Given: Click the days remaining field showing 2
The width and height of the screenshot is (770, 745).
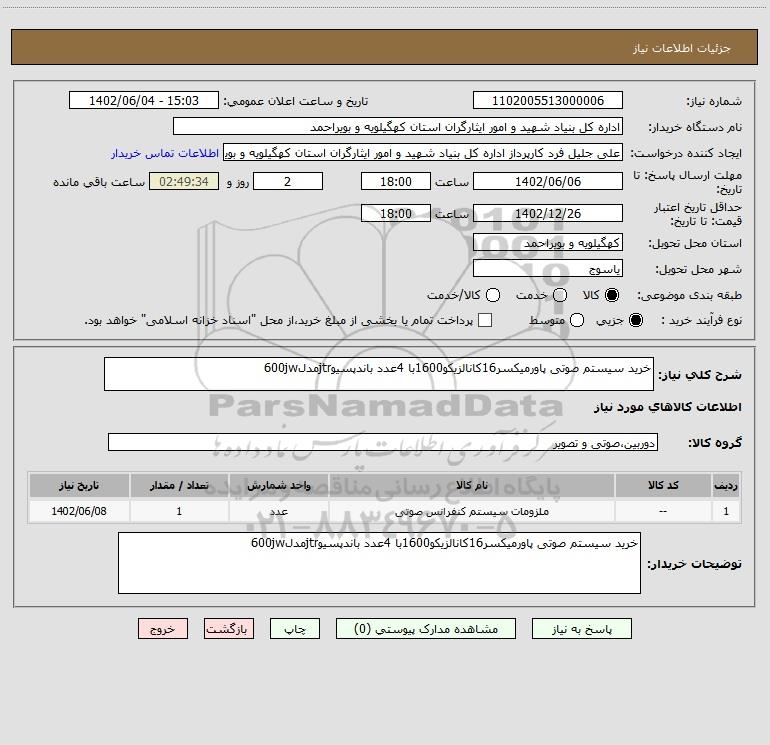Looking at the screenshot, I should tap(288, 181).
